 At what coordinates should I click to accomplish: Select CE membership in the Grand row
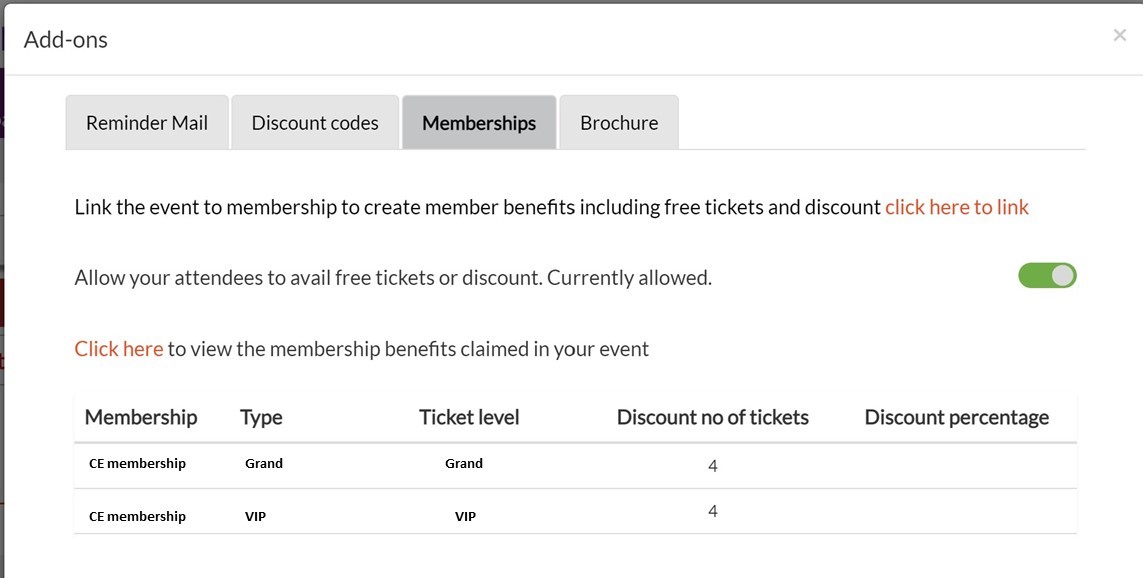[137, 464]
